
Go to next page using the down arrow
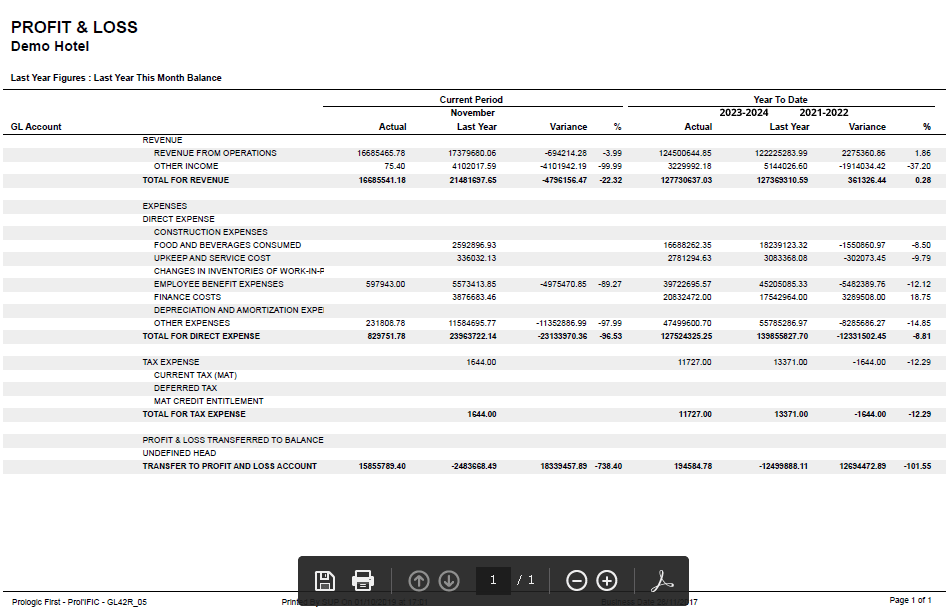click(x=449, y=581)
